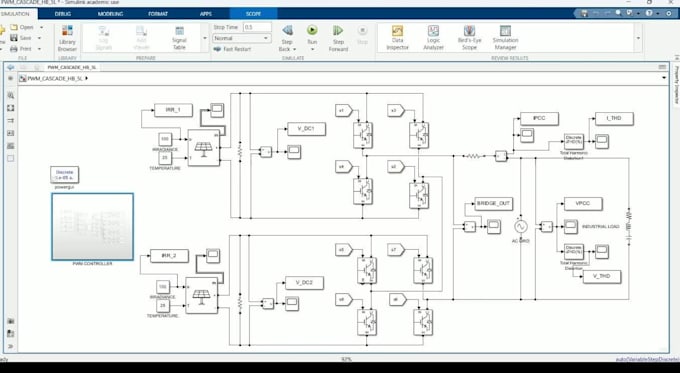Image resolution: width=680 pixels, height=373 pixels.
Task: Open the Logic Analyzer
Action: (x=433, y=37)
